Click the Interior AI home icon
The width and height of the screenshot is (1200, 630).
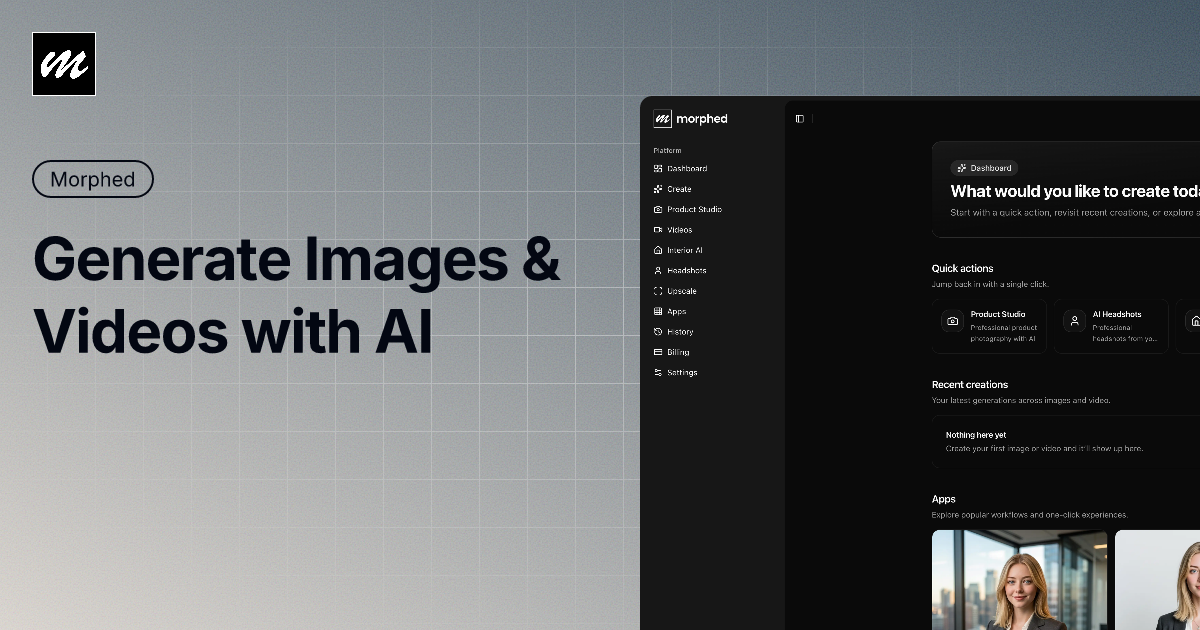(x=660, y=250)
